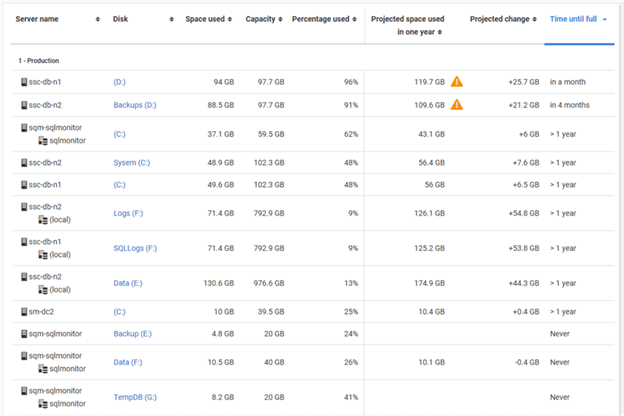
Task: Click warning icon for 119.7 GB projection
Action: 456,82
